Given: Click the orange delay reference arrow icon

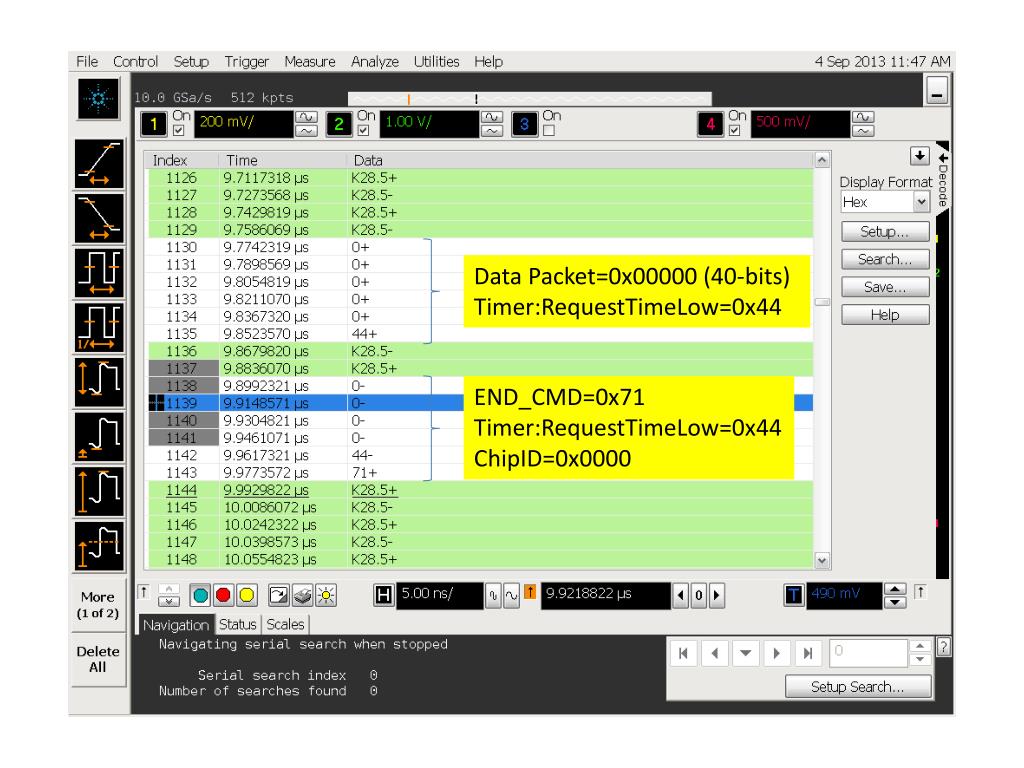Looking at the screenshot, I should (530, 592).
